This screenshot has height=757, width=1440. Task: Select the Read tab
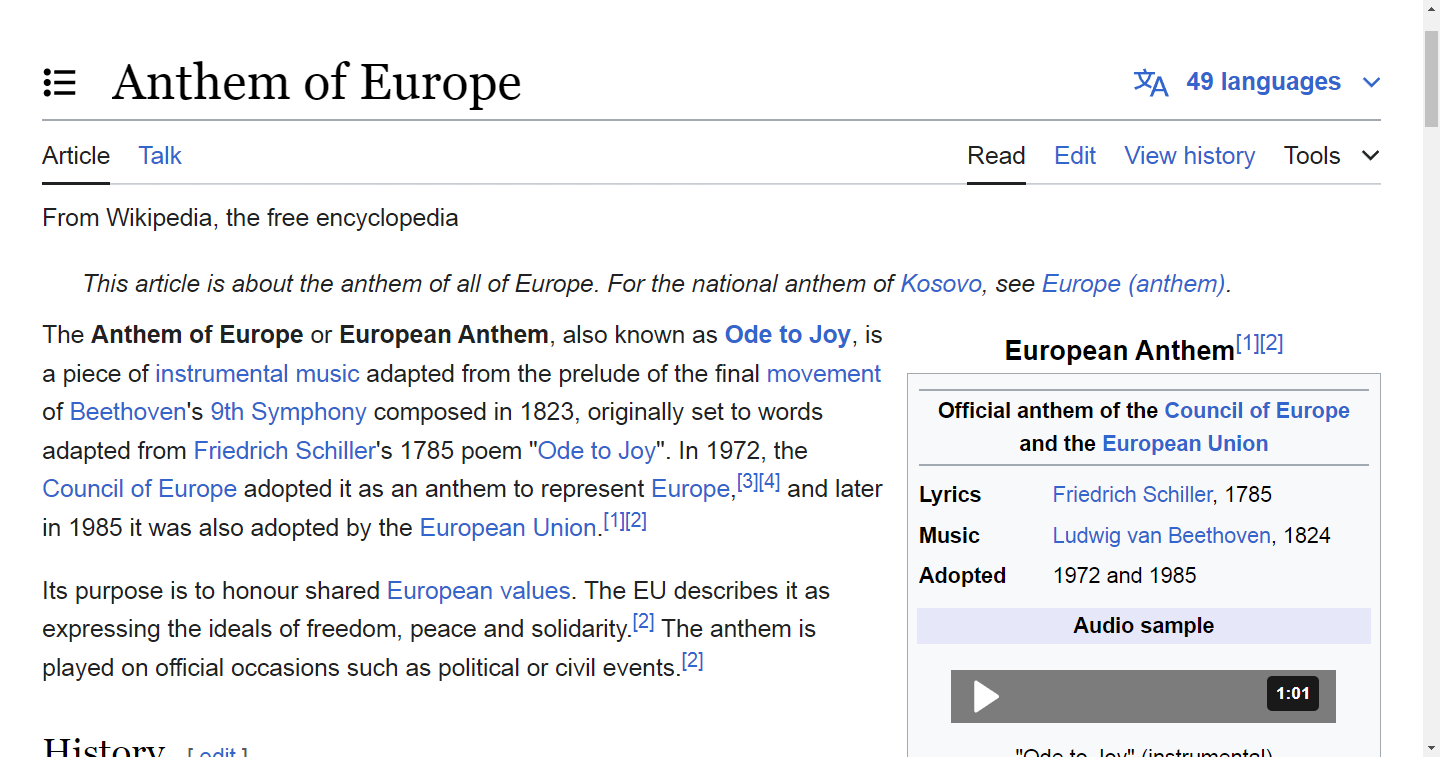[x=996, y=156]
